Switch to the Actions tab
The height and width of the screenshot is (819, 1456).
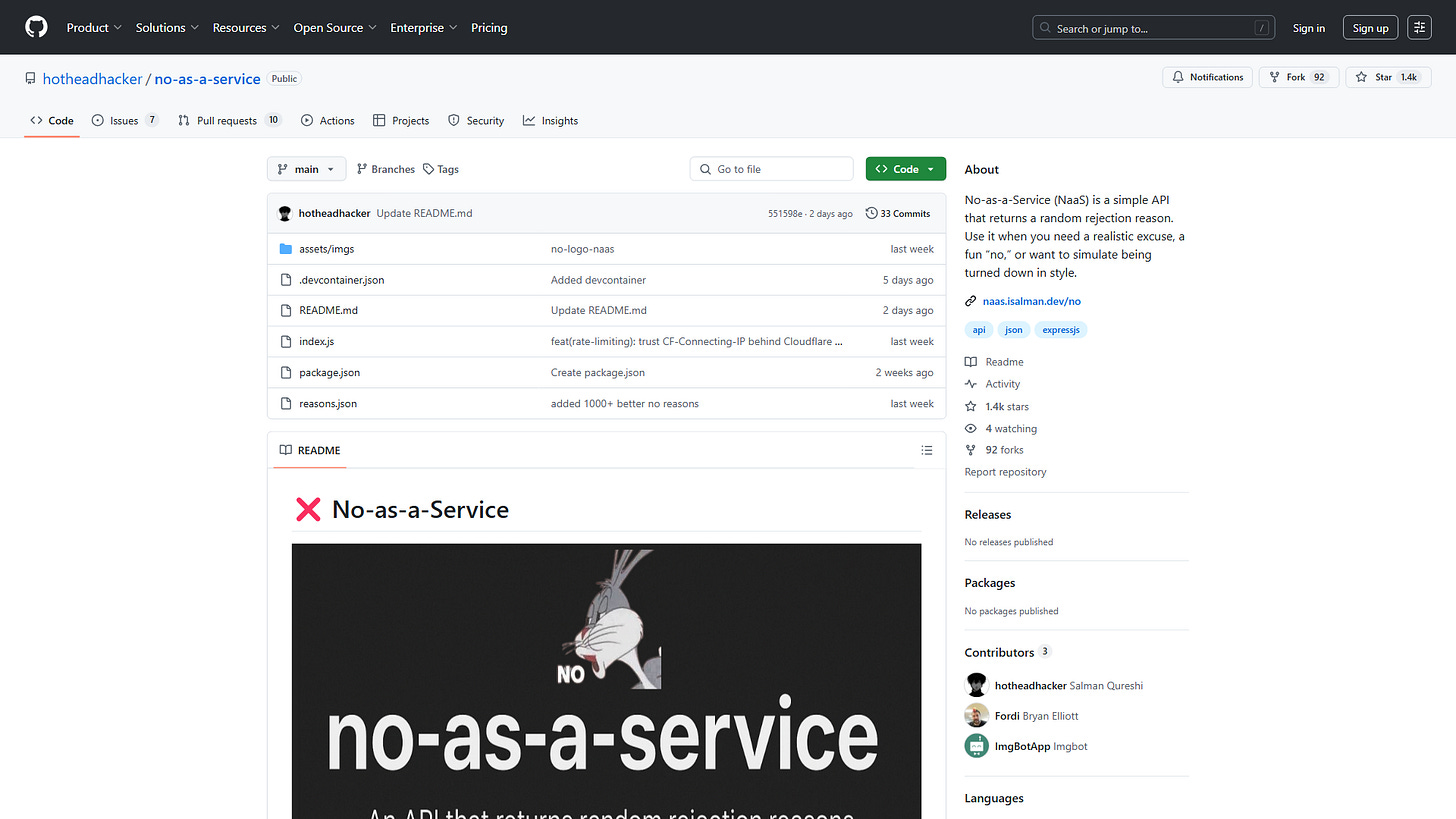pyautogui.click(x=327, y=120)
